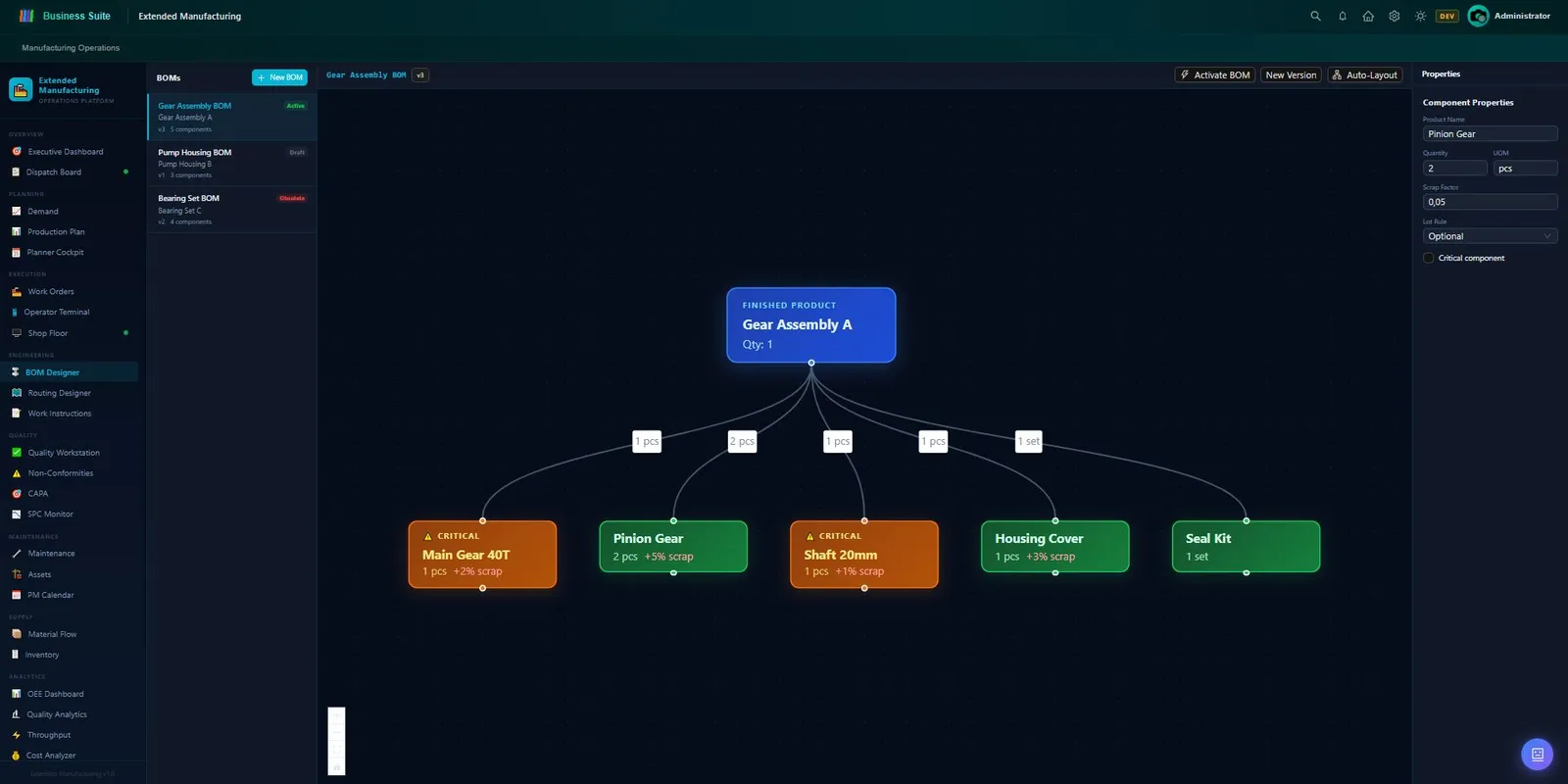Click the Extended Manufacturing factory app icon
The width and height of the screenshot is (1568, 784).
click(21, 89)
